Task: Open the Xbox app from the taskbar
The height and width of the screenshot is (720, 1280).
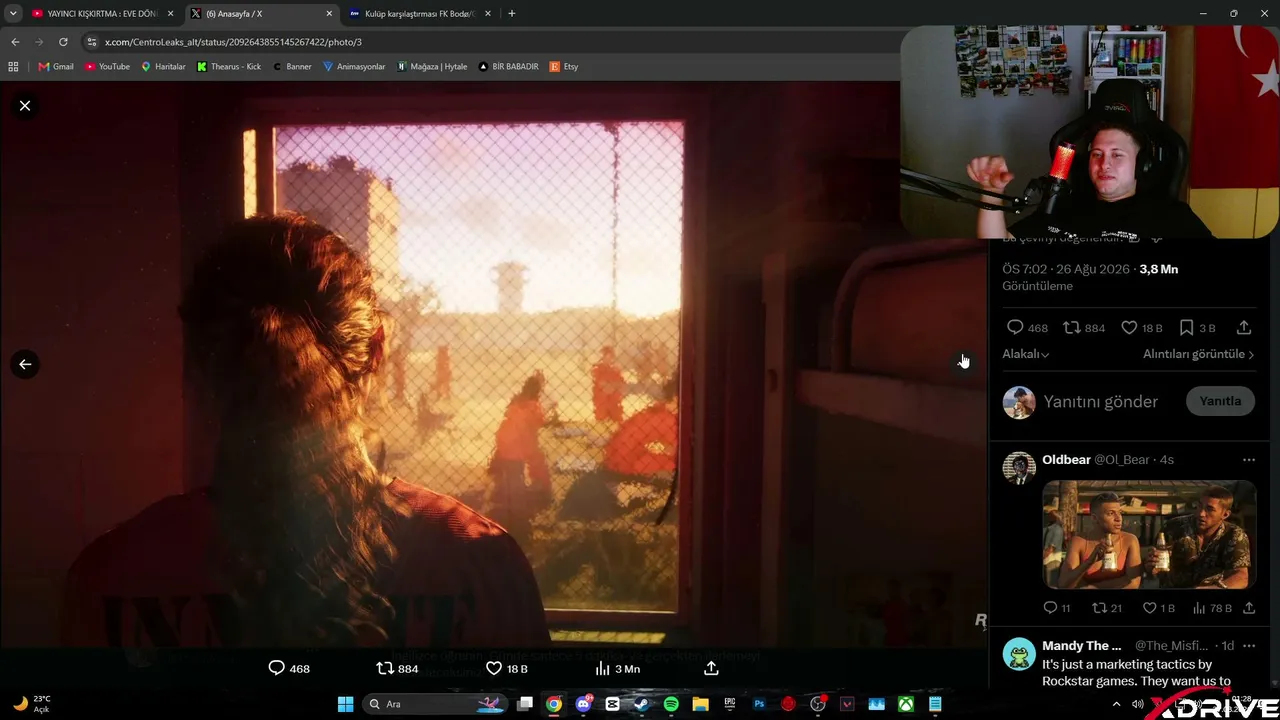Action: 905,704
